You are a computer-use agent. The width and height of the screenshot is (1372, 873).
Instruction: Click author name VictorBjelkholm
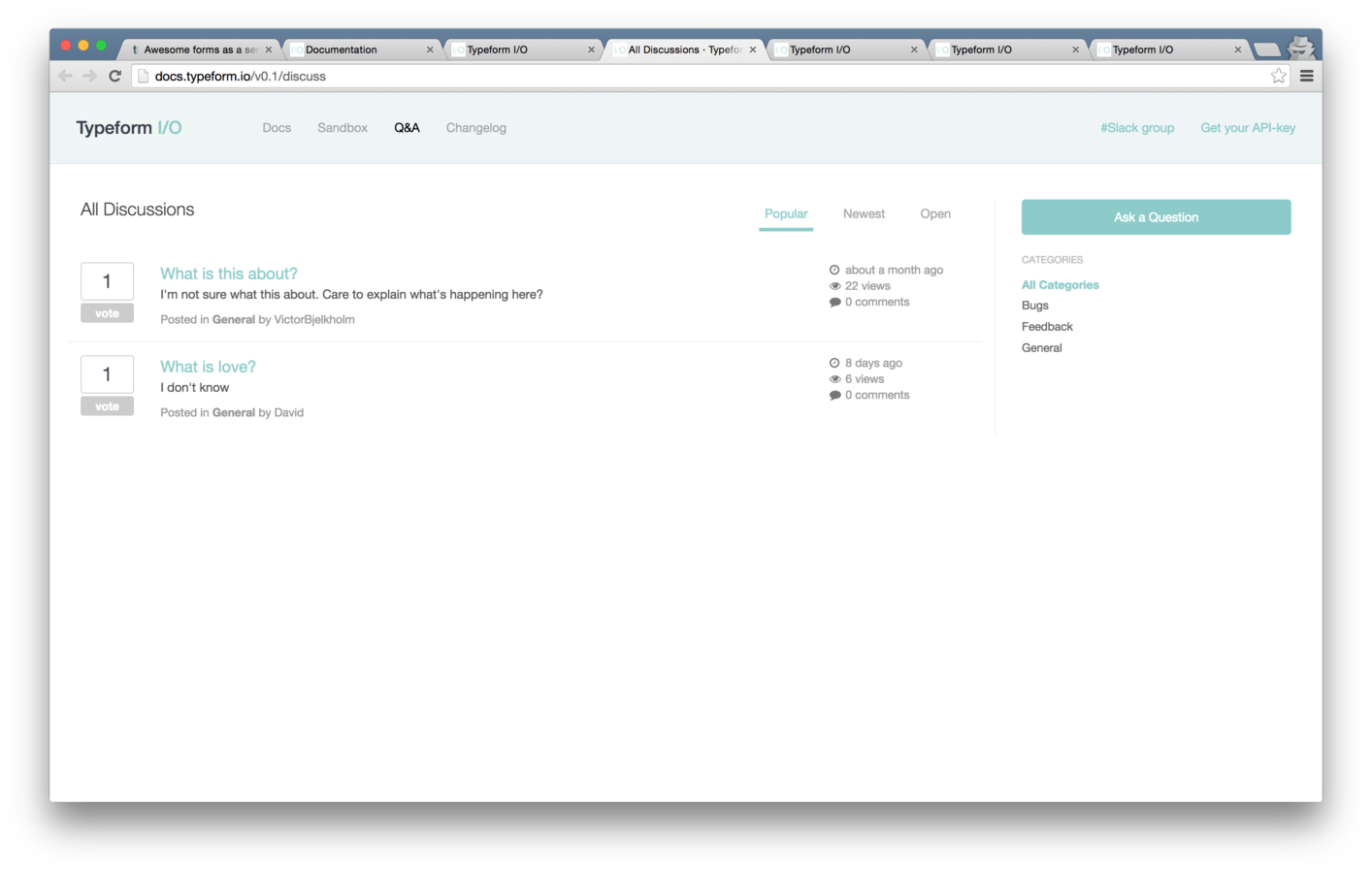coord(314,319)
